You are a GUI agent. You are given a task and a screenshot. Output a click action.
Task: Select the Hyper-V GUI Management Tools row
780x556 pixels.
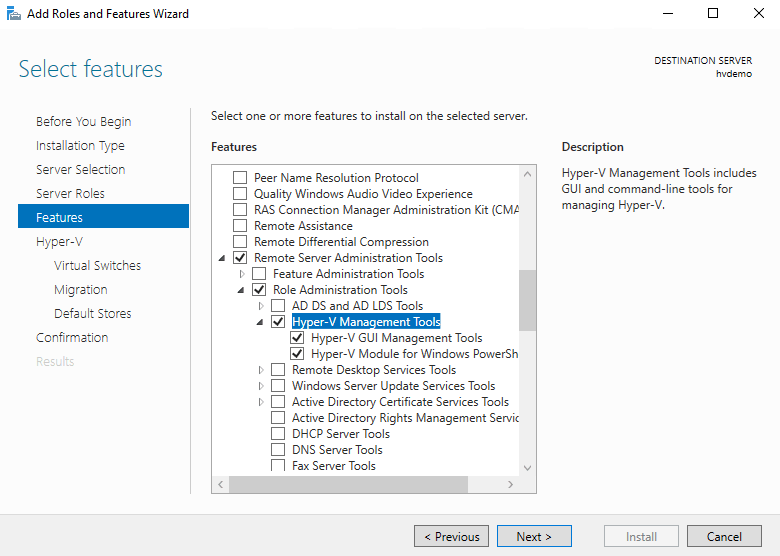[396, 338]
